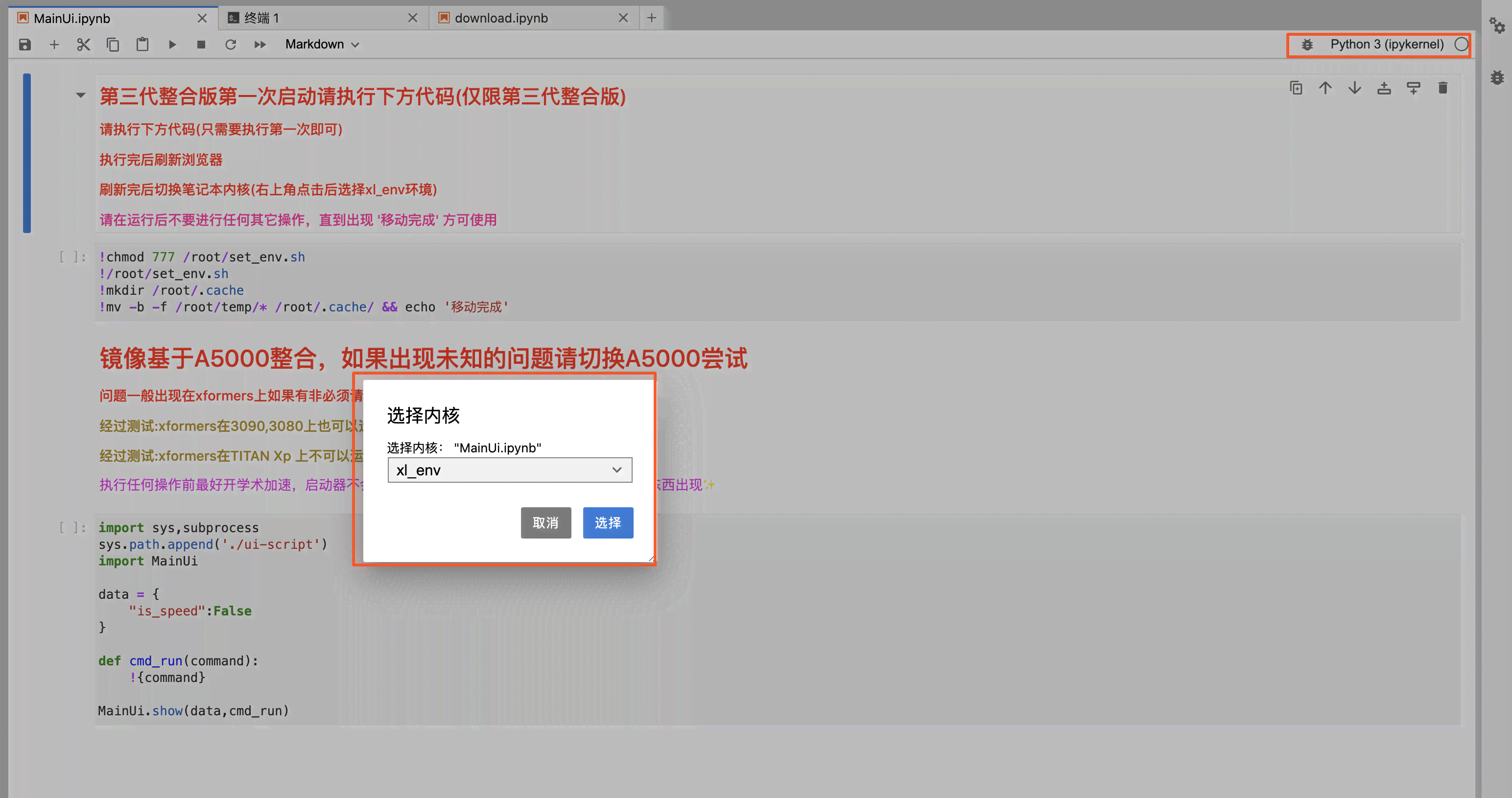Enable debugger with bug icon in toolbar
This screenshot has width=1512, height=798.
click(1307, 45)
